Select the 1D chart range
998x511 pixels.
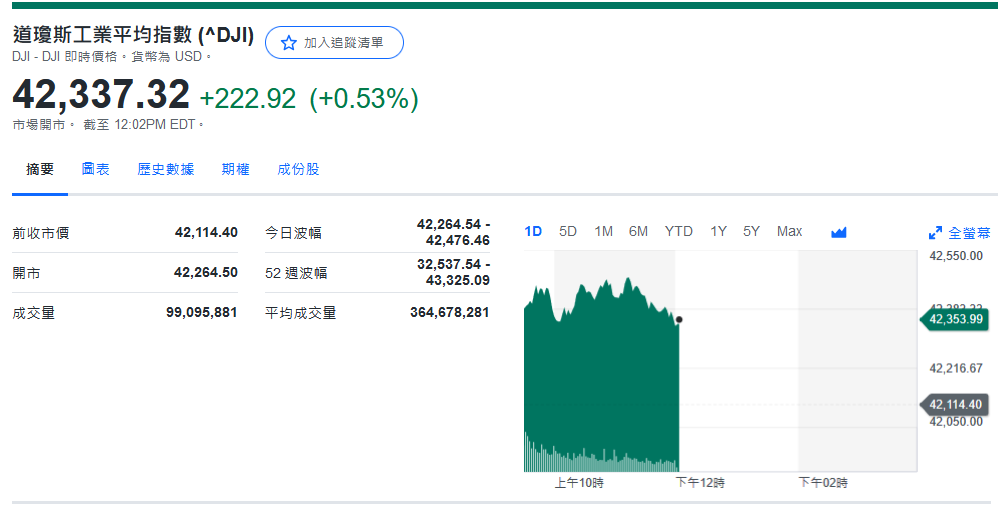(533, 232)
